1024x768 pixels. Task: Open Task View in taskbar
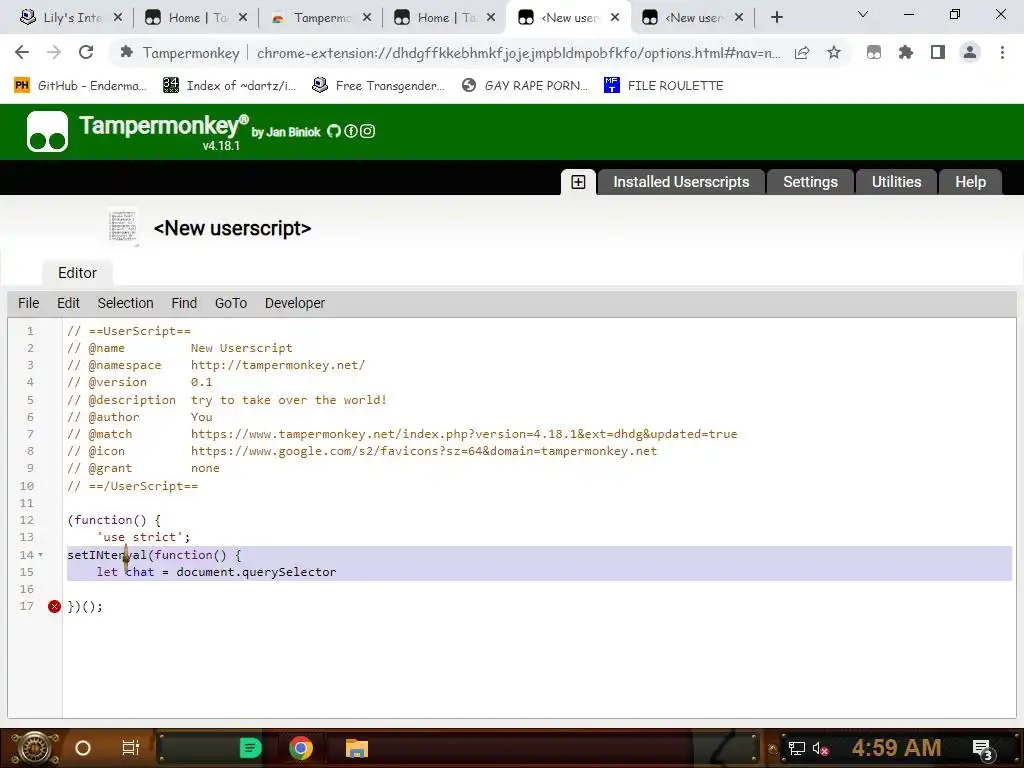[x=131, y=748]
